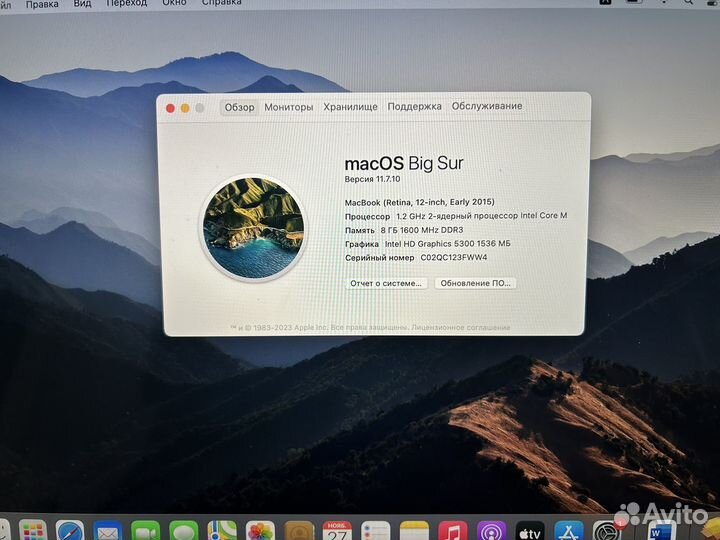Viewport: 720px width, 540px height.
Task: Open Reminders from the Dock
Action: click(x=376, y=532)
